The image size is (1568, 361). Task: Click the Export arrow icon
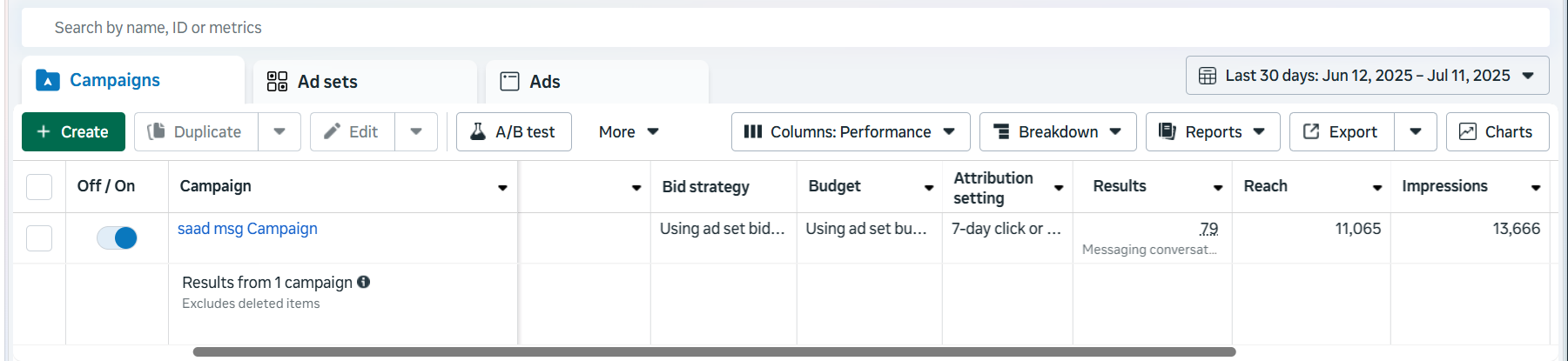click(x=1311, y=131)
